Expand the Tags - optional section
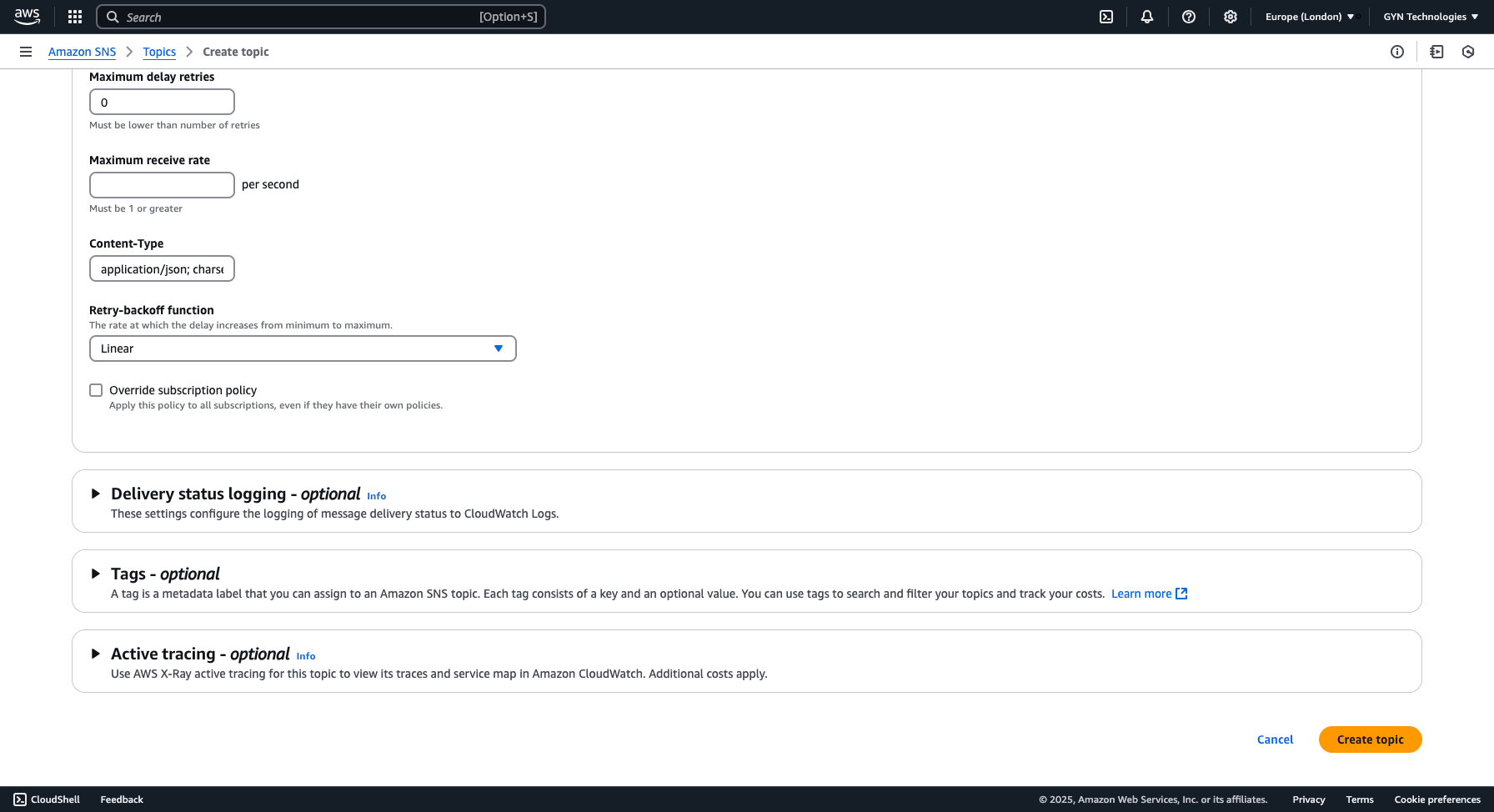The width and height of the screenshot is (1494, 812). point(95,574)
